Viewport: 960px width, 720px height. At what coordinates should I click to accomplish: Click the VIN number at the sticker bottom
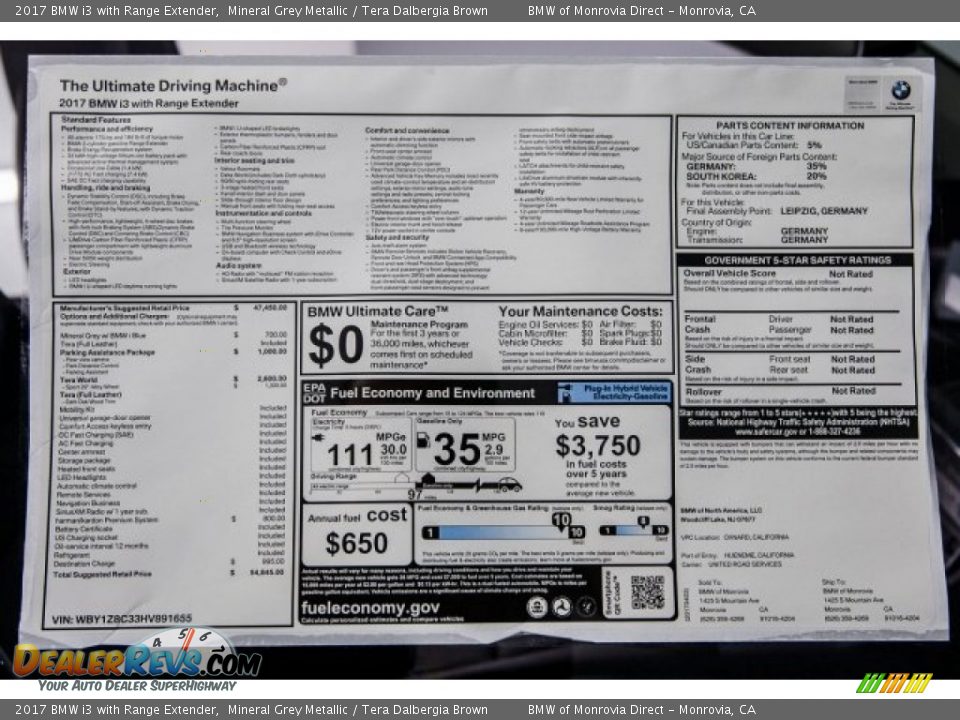click(x=120, y=618)
